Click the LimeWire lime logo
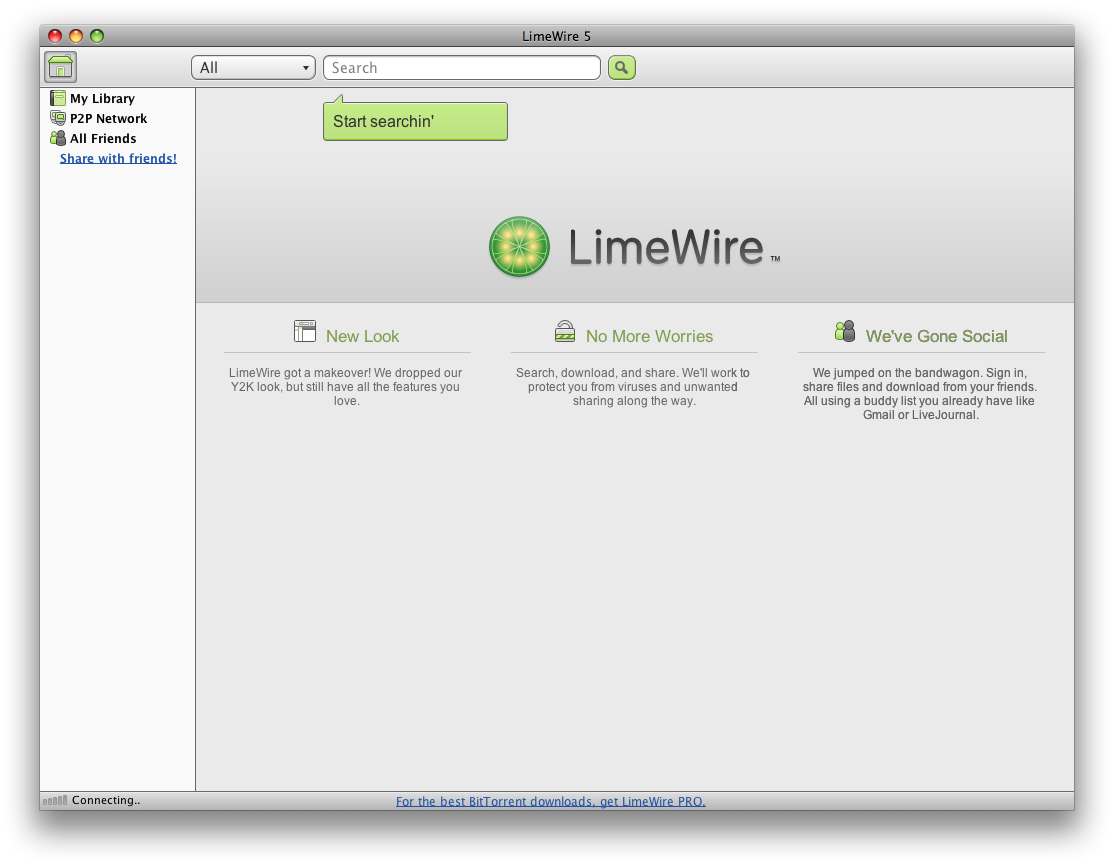Viewport: 1114px width, 865px height. click(x=519, y=247)
